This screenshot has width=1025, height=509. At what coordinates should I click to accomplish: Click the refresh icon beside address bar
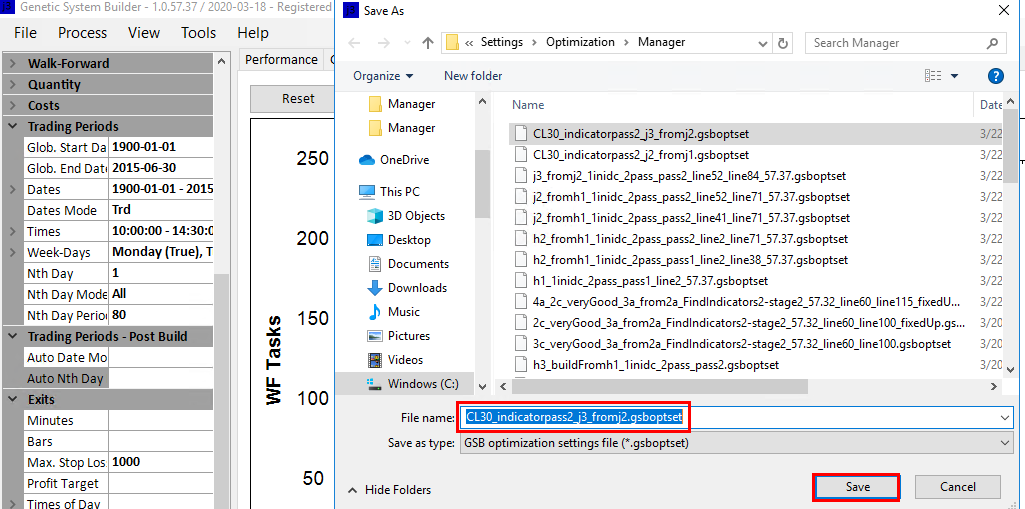pos(783,43)
